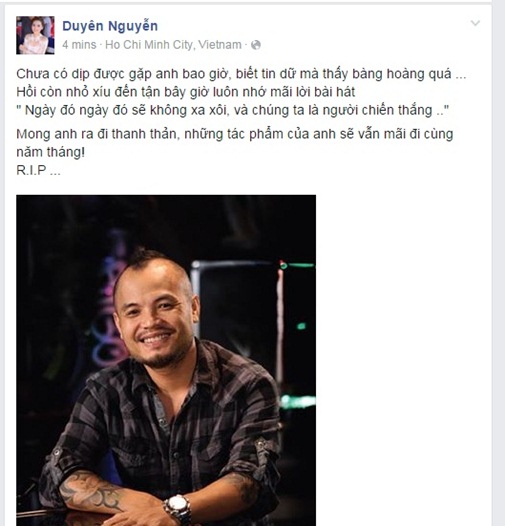505x526 pixels.
Task: Click the 'R.I.P ...' text
Action: coord(38,170)
